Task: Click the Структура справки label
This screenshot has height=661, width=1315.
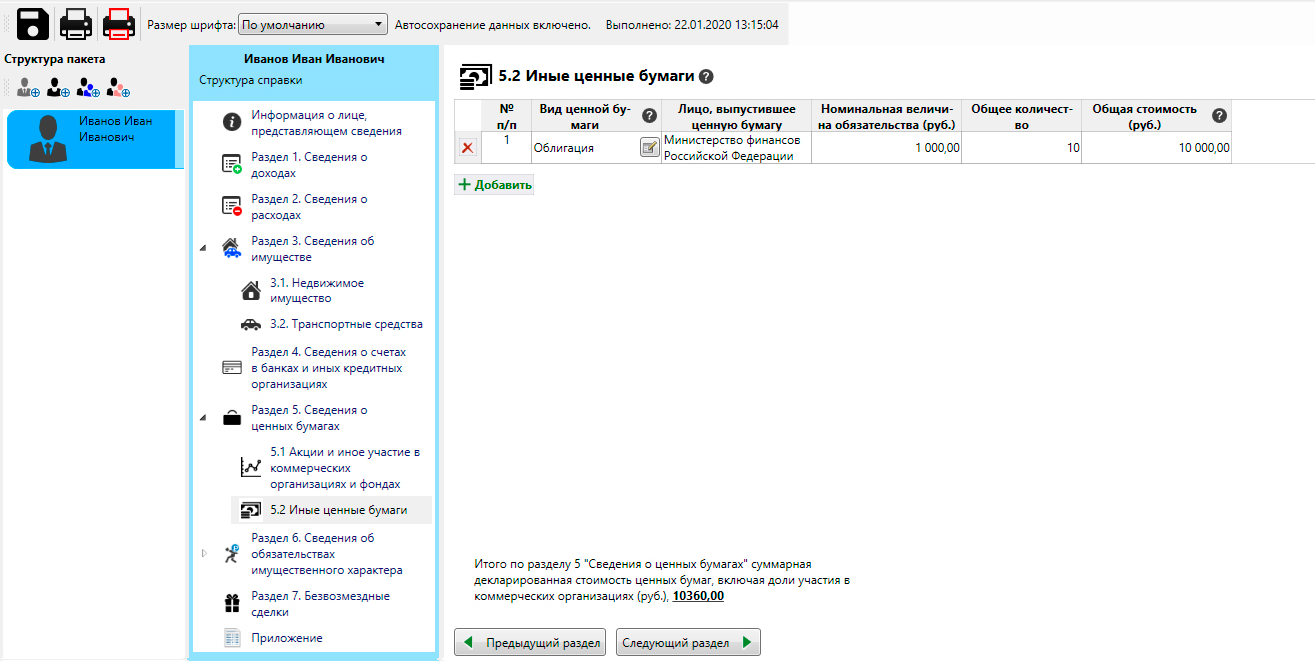Action: (x=250, y=80)
